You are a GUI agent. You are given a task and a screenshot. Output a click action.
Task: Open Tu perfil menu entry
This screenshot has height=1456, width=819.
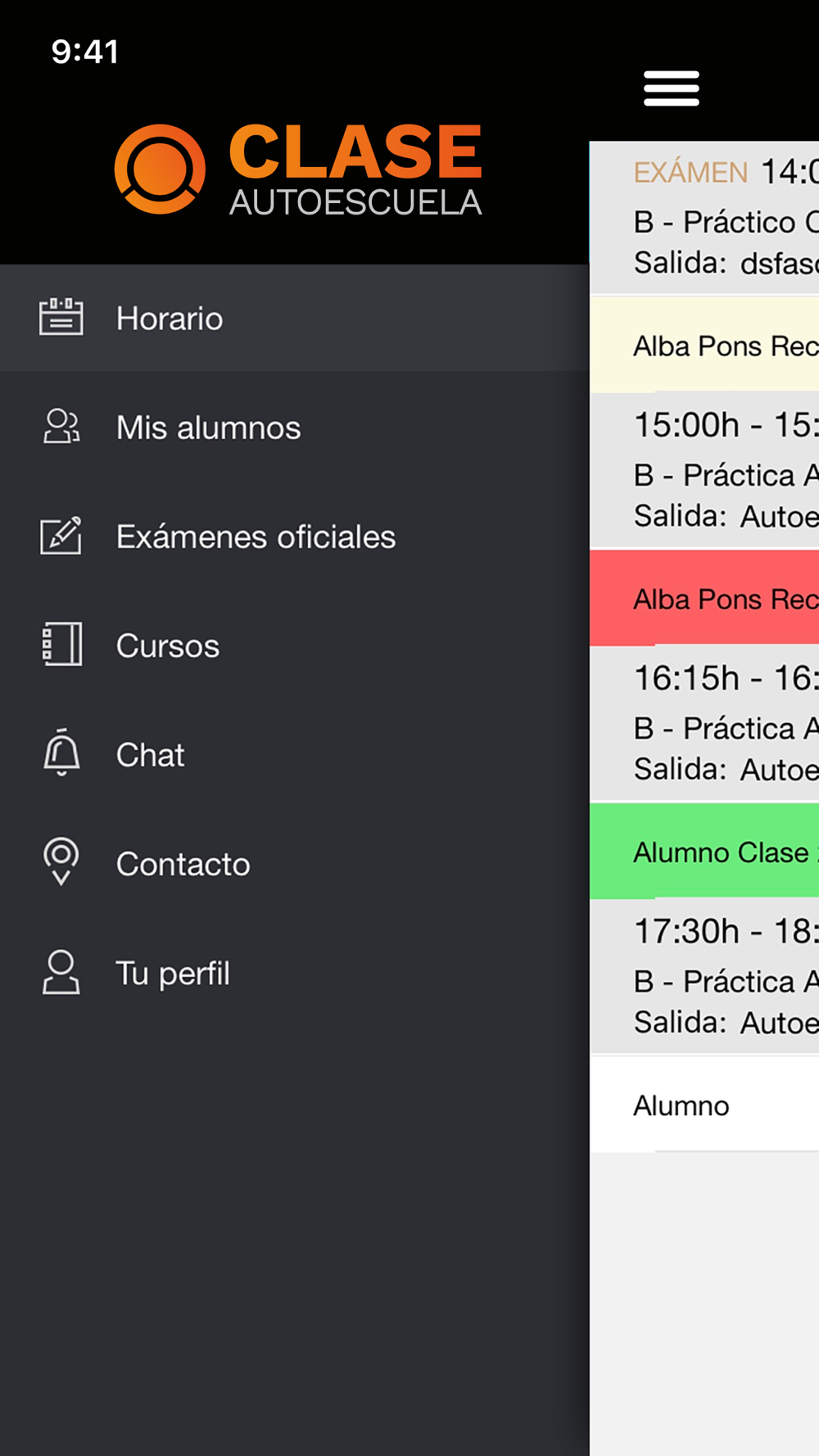point(295,972)
